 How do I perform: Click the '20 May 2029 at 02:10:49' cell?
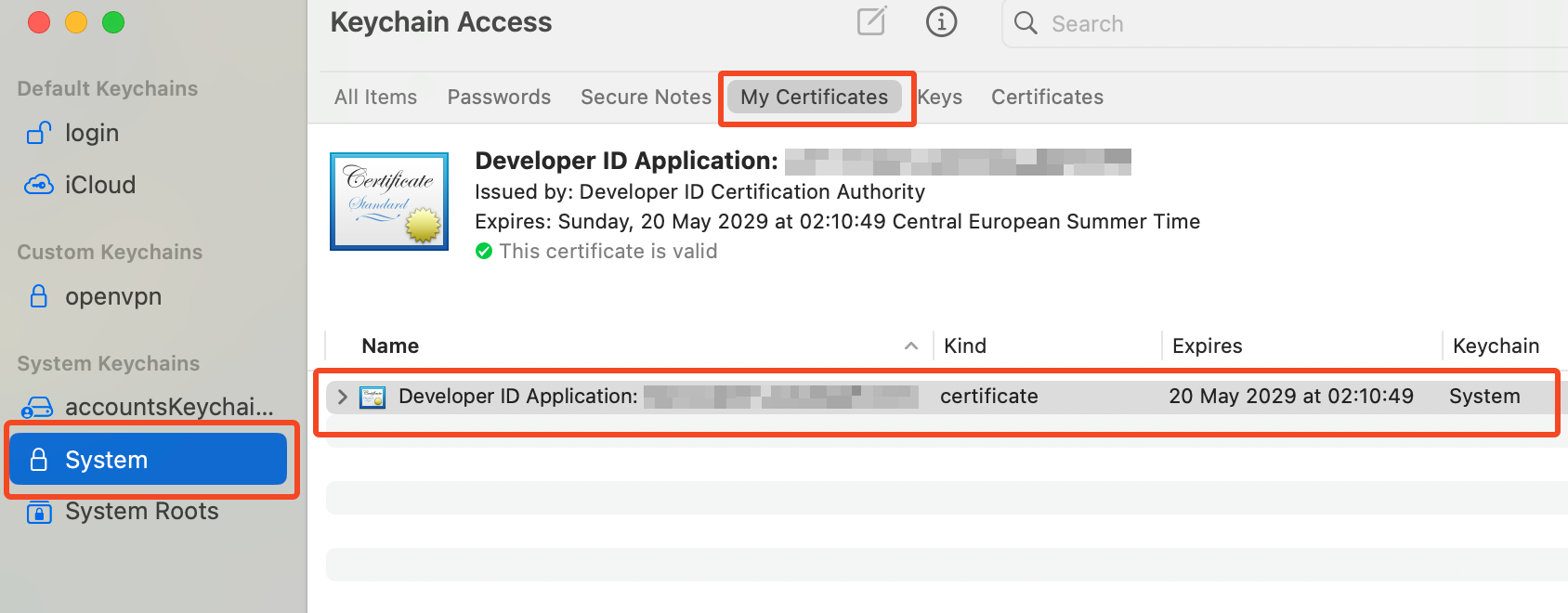tap(1291, 397)
